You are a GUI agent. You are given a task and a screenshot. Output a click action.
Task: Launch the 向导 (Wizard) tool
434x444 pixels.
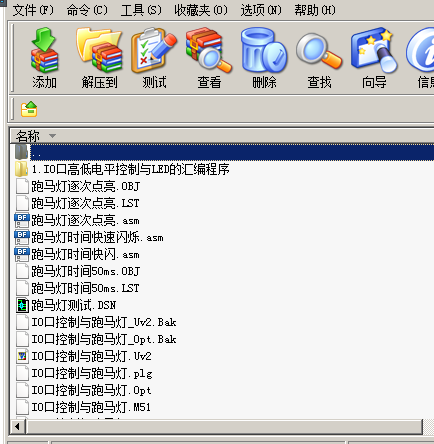[x=374, y=58]
